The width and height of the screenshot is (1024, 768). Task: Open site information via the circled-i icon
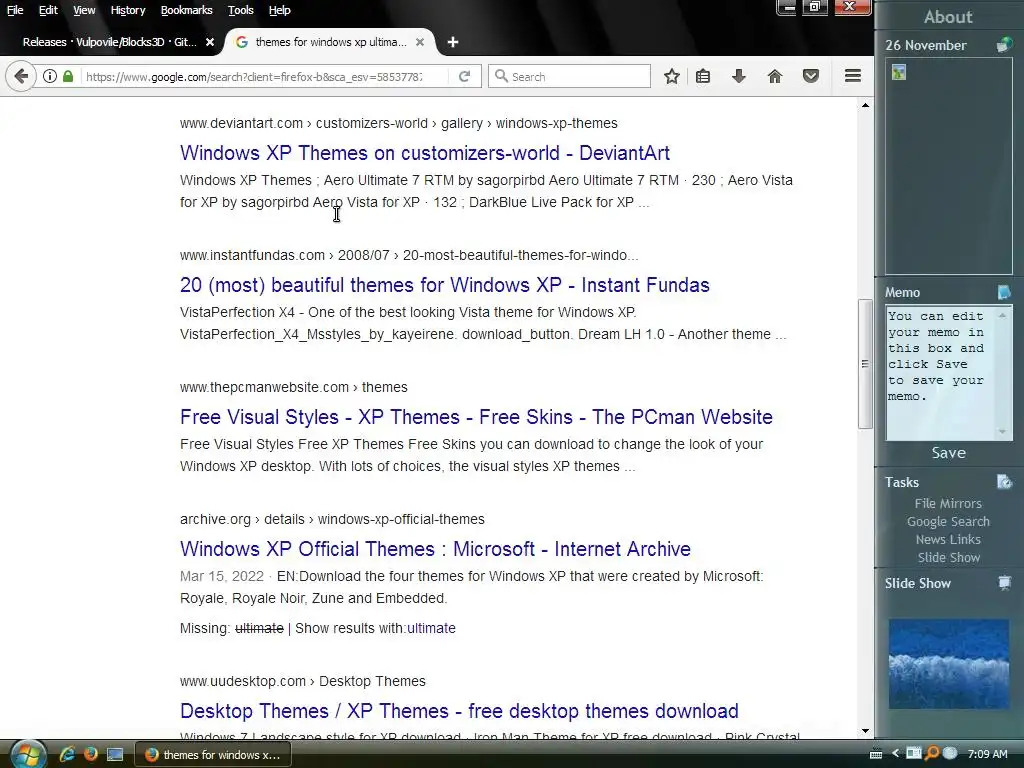[50, 76]
